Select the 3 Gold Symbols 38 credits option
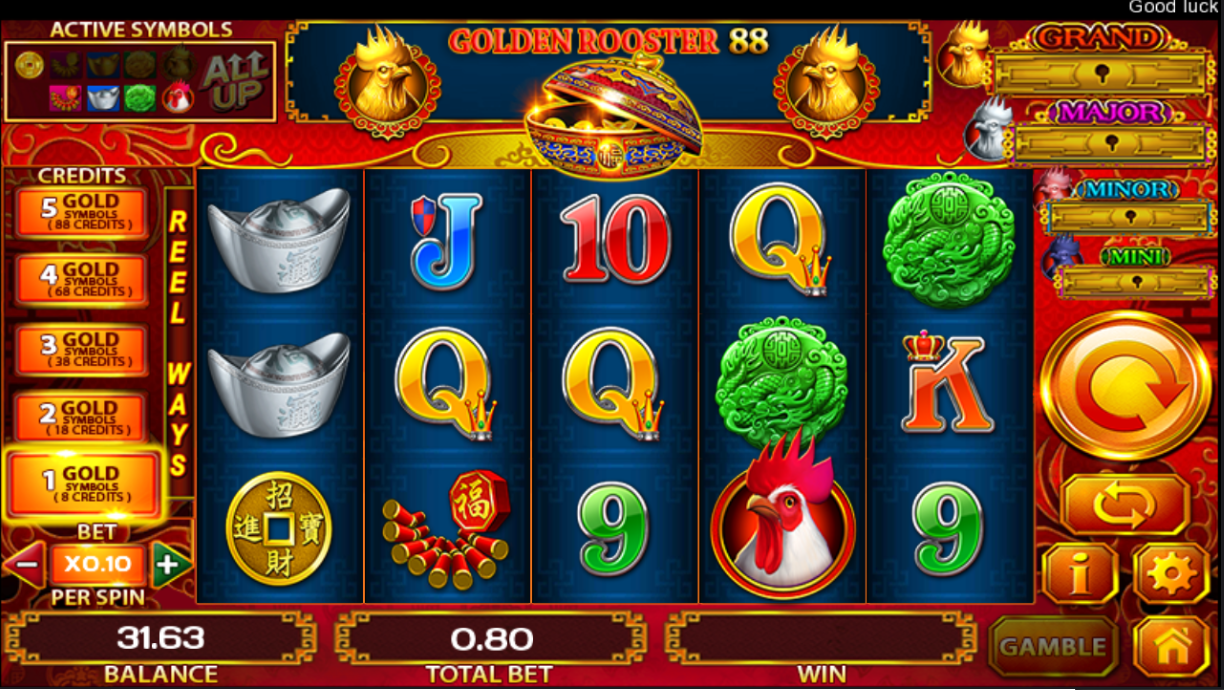This screenshot has width=1224, height=690. click(81, 350)
